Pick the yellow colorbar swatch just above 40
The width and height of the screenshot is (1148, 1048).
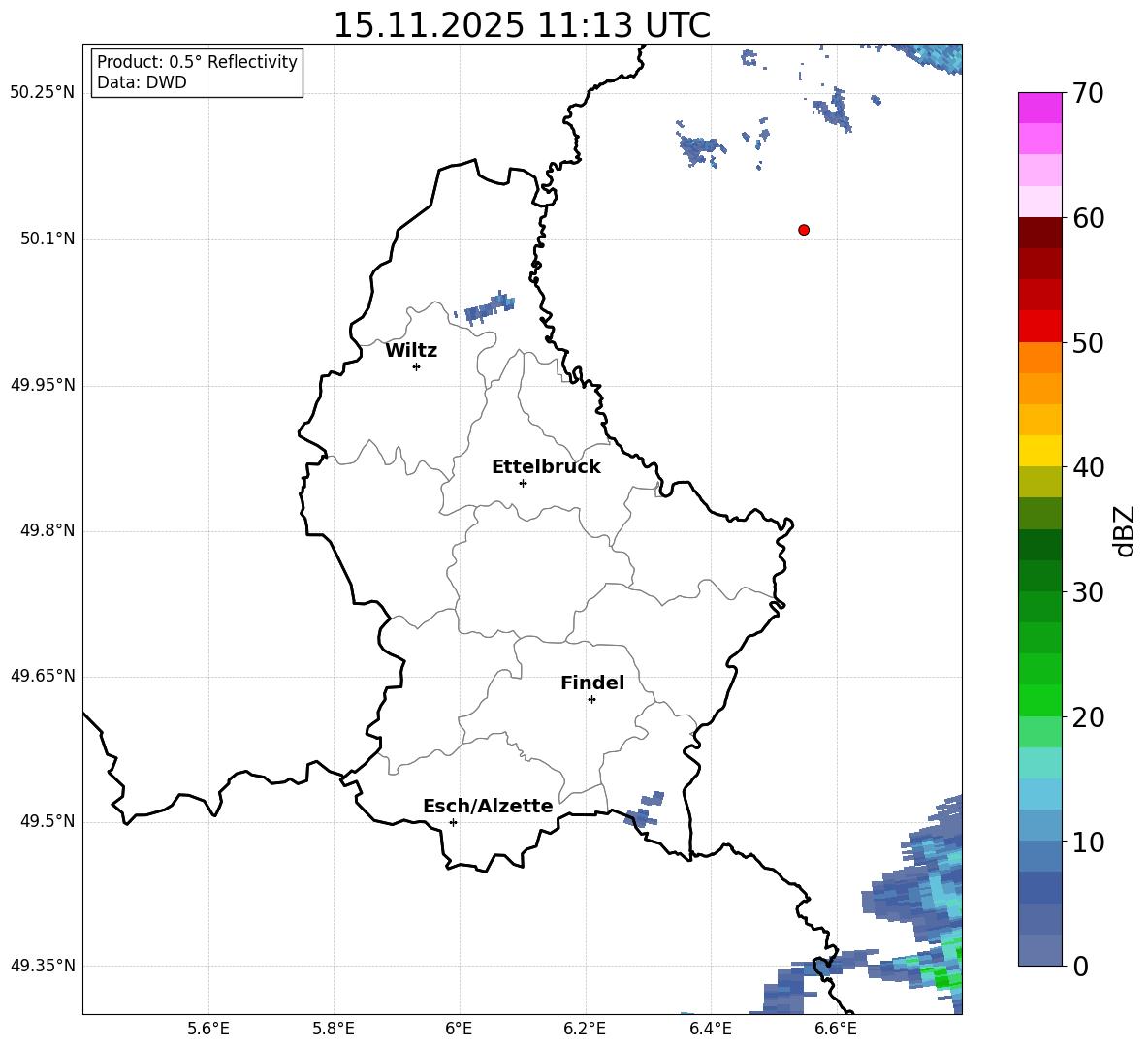coord(1040,451)
